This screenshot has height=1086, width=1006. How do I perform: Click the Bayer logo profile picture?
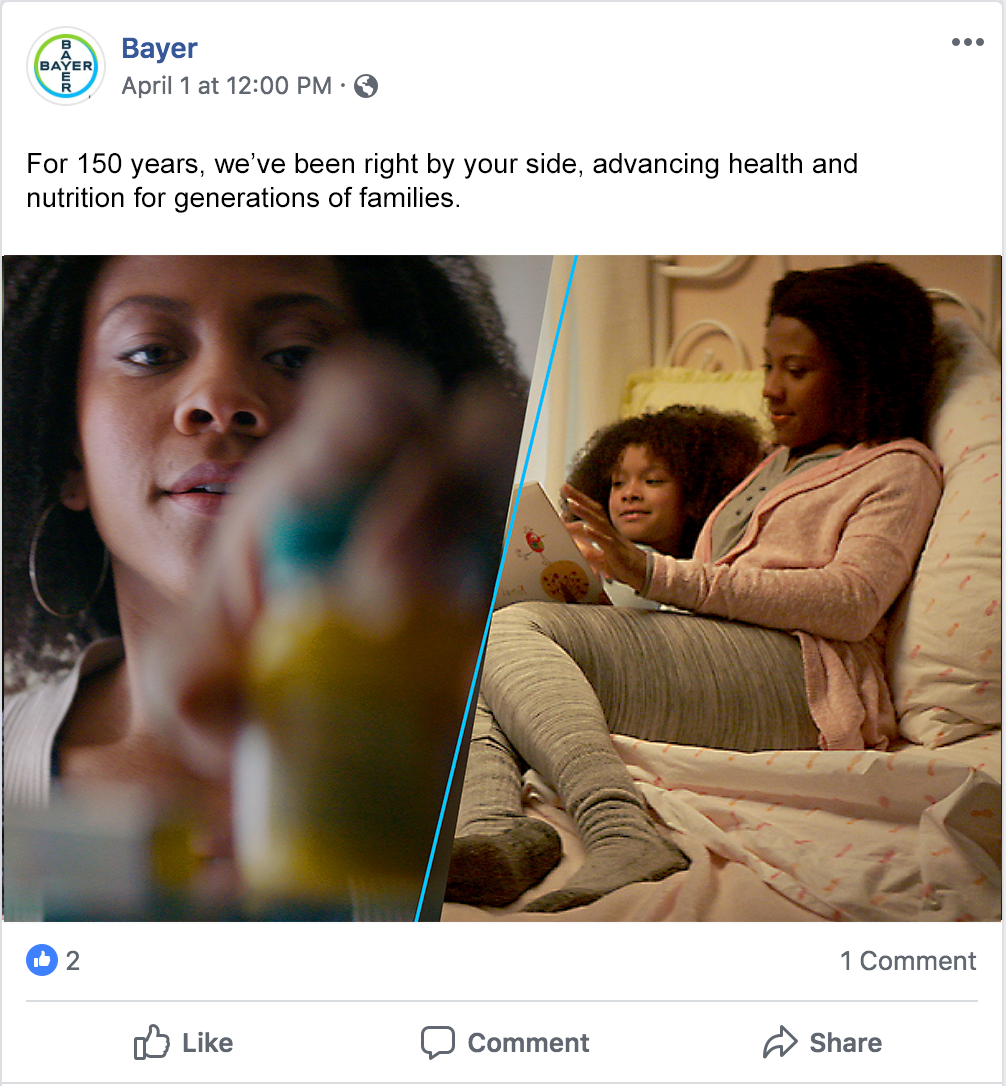click(x=66, y=66)
